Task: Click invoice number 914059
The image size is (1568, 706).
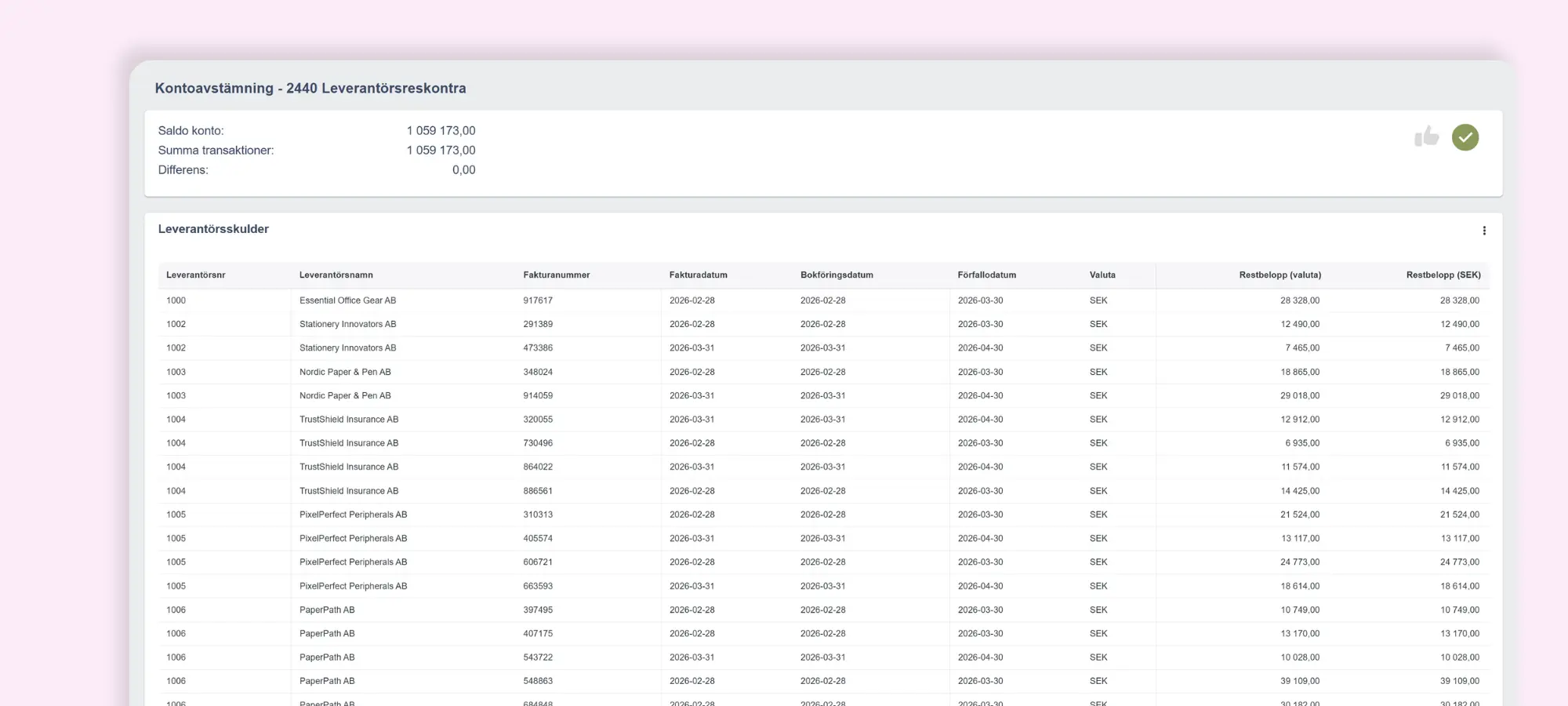Action: pyautogui.click(x=538, y=395)
